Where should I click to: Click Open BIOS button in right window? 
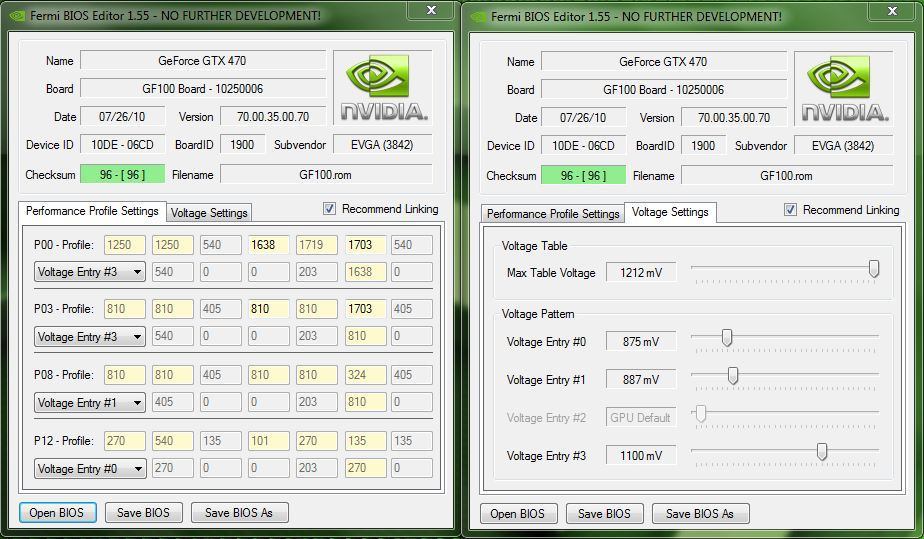[x=517, y=514]
